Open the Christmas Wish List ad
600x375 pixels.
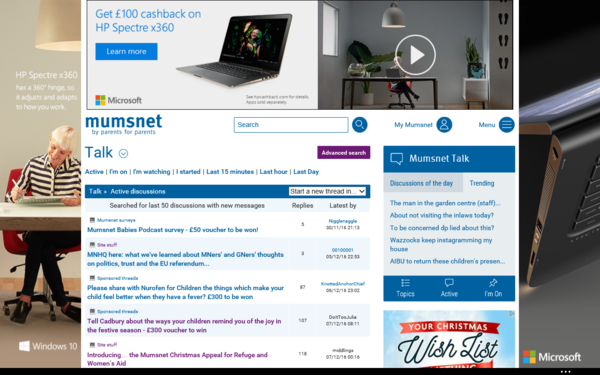coord(449,340)
